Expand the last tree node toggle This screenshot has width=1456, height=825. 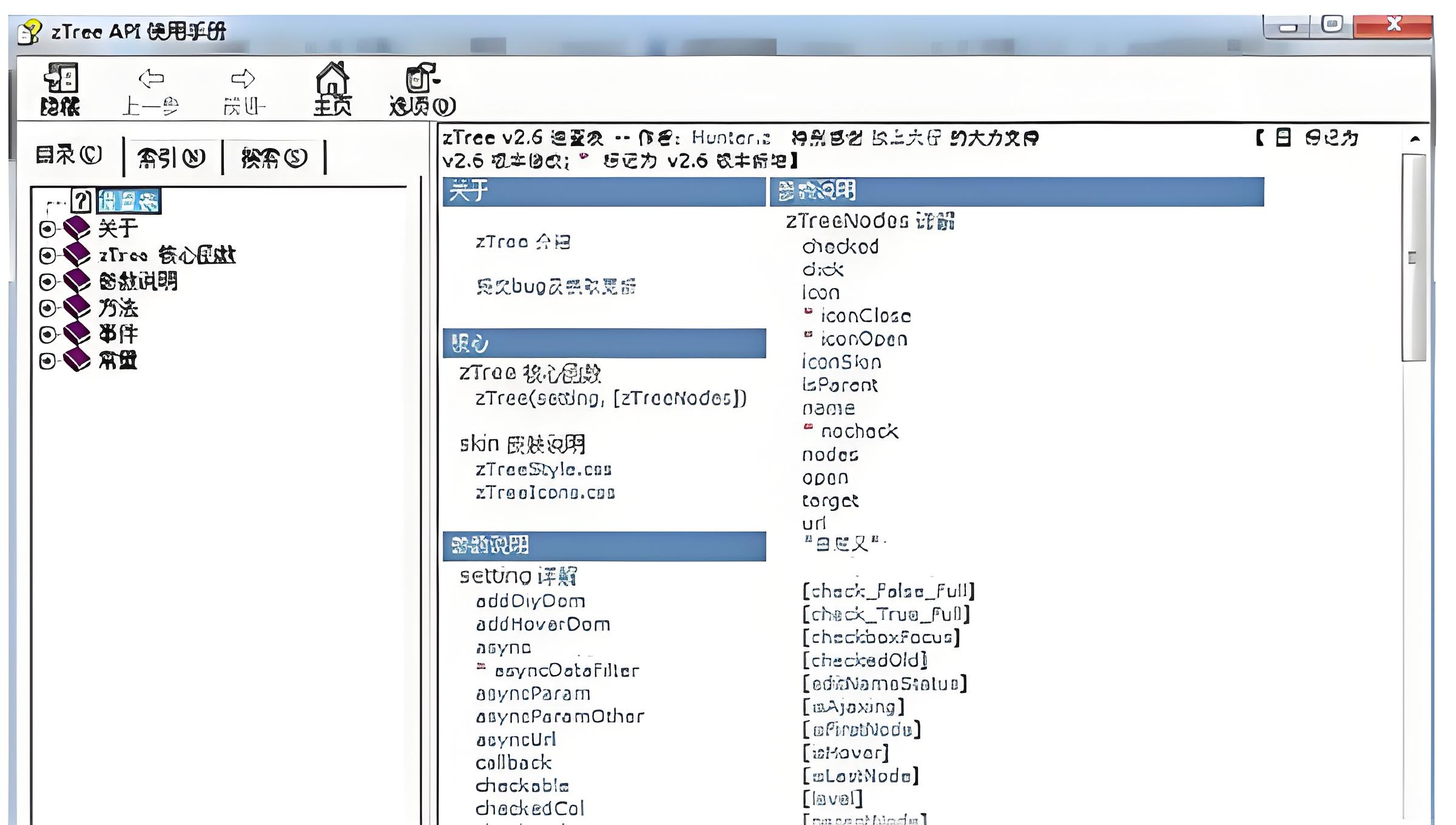click(47, 361)
